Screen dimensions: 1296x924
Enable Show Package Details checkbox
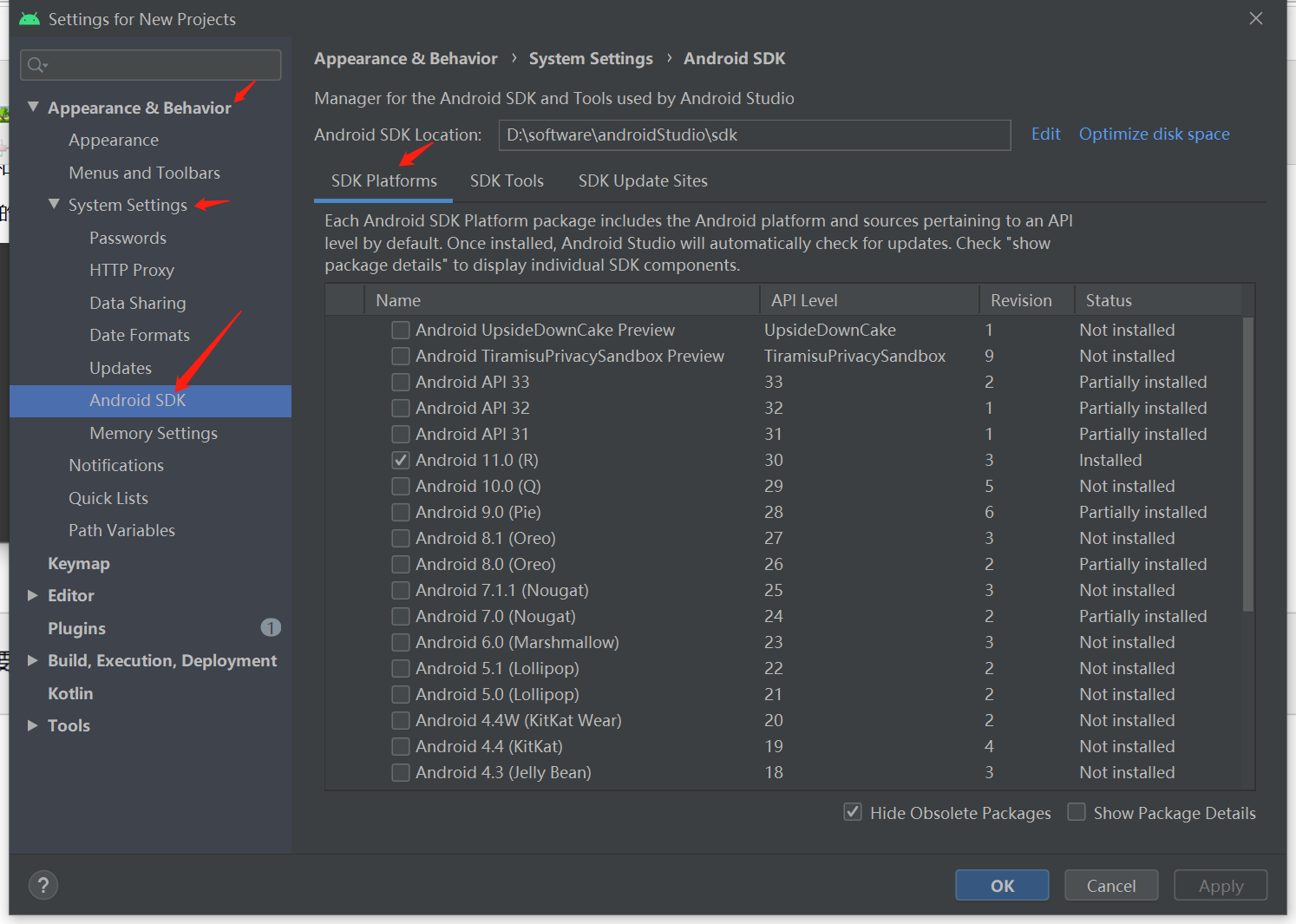[1077, 812]
